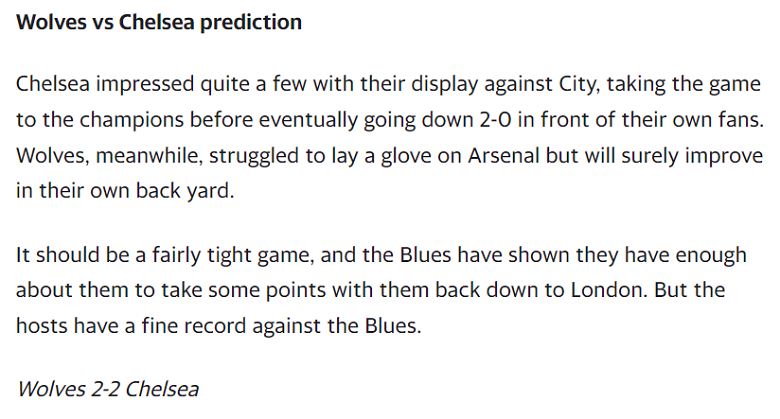
Task: Click 'It should be' starting the second paragraph
Action: 73,255
